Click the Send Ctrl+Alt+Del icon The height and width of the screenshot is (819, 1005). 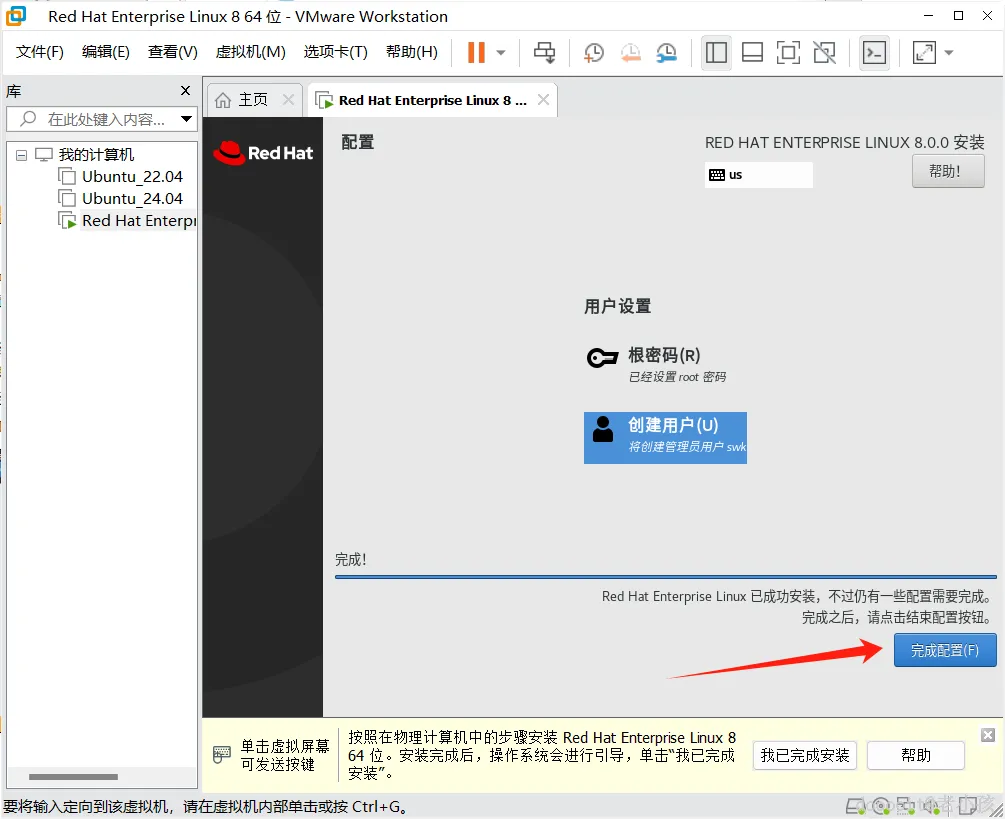click(x=545, y=53)
